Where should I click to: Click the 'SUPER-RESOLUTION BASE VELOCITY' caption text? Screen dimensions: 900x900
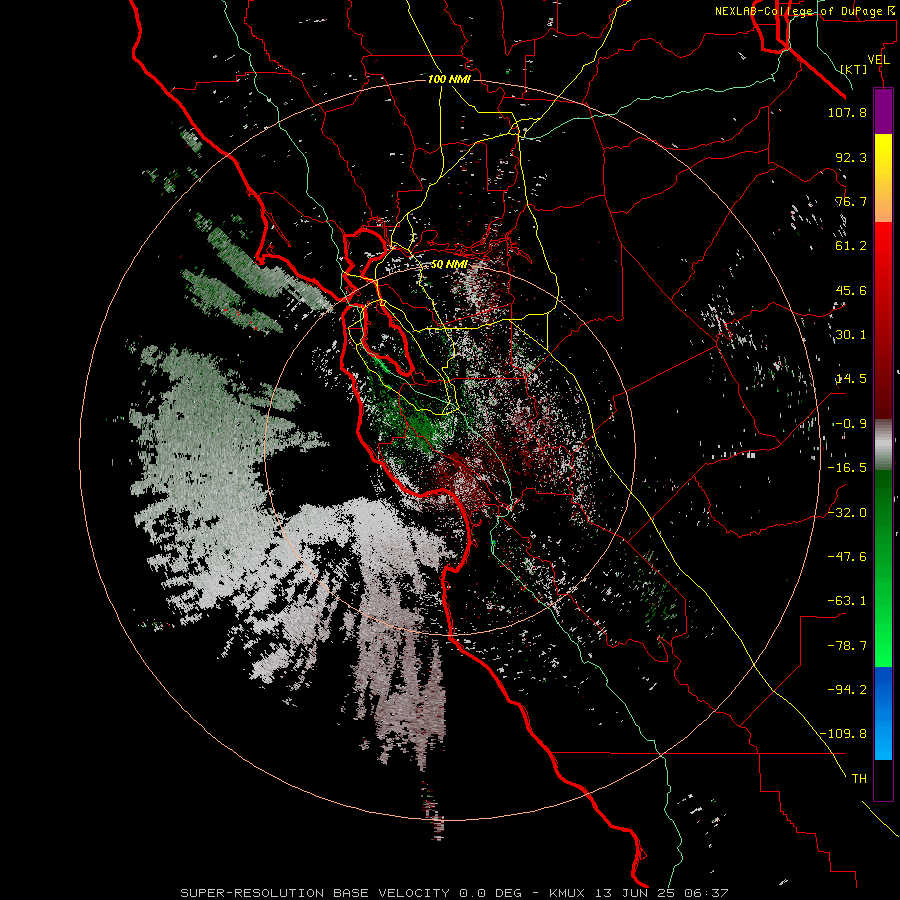click(315, 893)
